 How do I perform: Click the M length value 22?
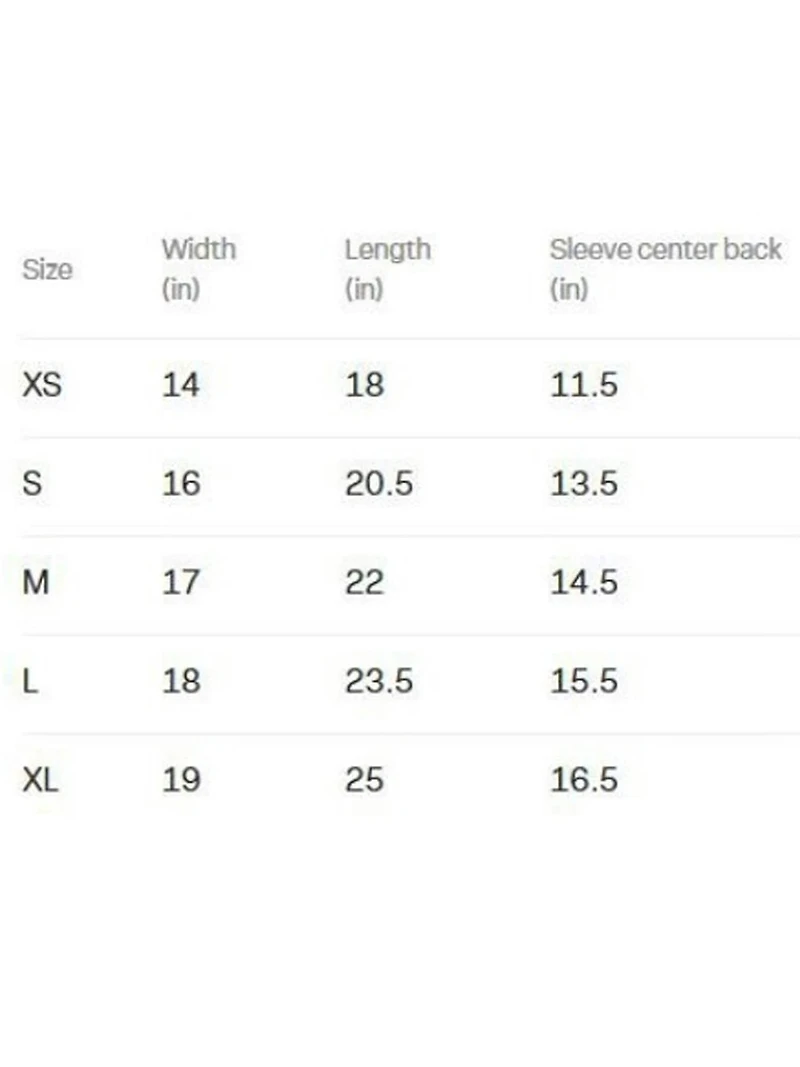[364, 581]
